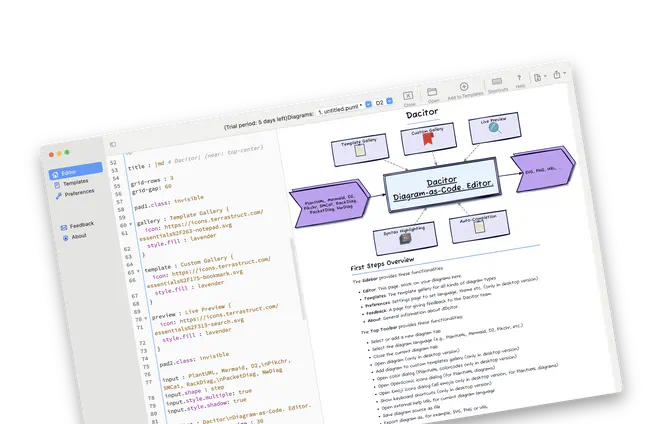Show keyboard Shortcuts via keyboard icon
The width and height of the screenshot is (650, 424).
coord(497,84)
